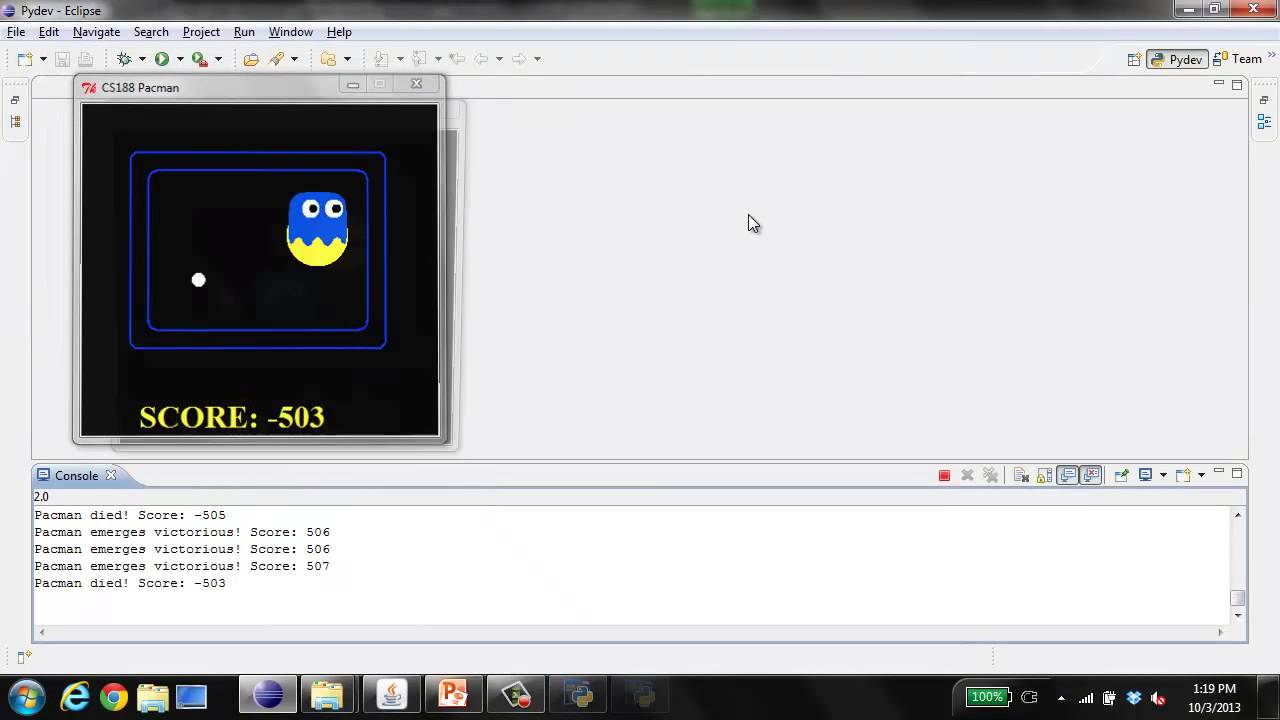This screenshot has height=720, width=1280.
Task: Click the External Tools run icon
Action: pos(200,59)
